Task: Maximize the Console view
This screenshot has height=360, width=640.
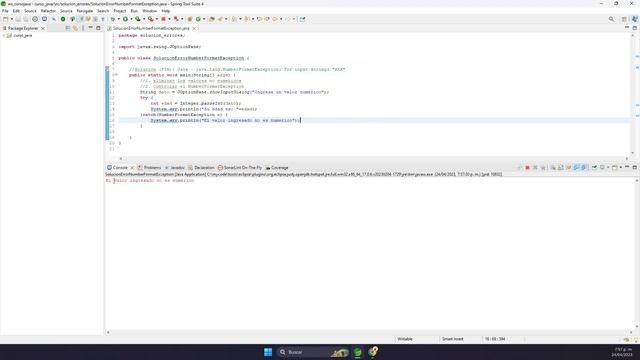Action: click(x=635, y=167)
